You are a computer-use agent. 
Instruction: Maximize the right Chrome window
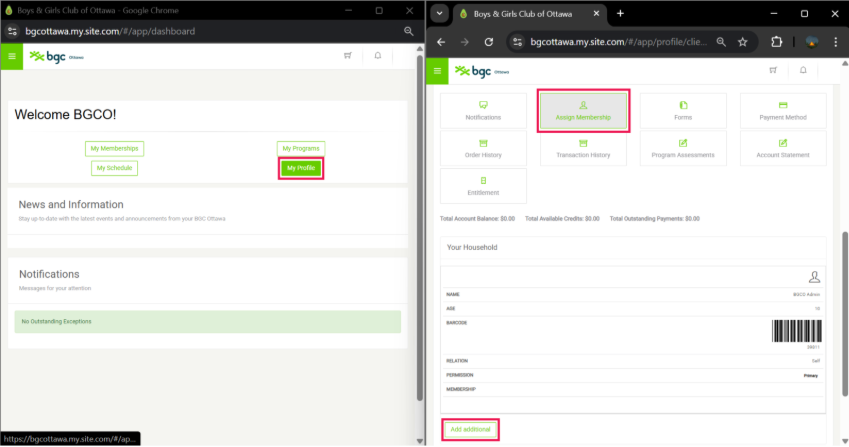[x=805, y=14]
